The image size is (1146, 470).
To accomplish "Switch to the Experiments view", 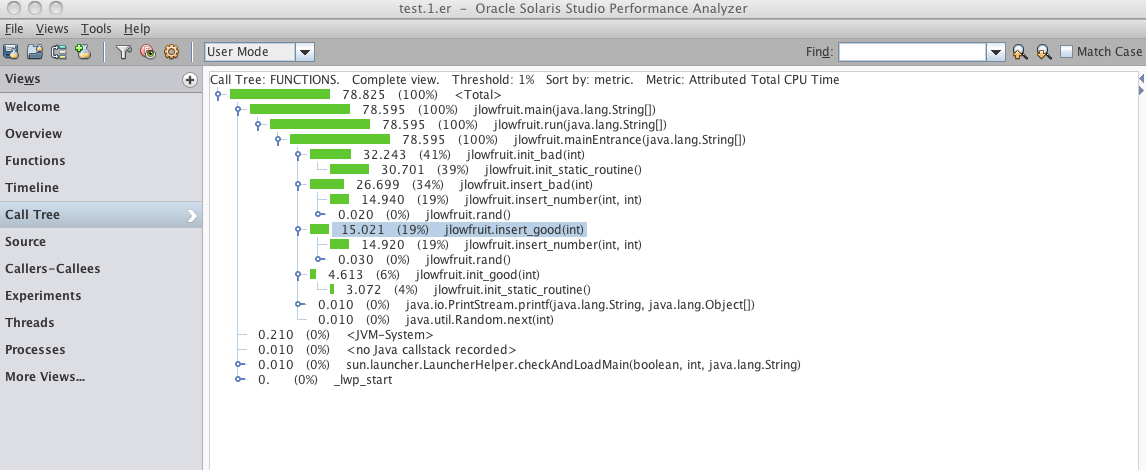I will point(101,296).
